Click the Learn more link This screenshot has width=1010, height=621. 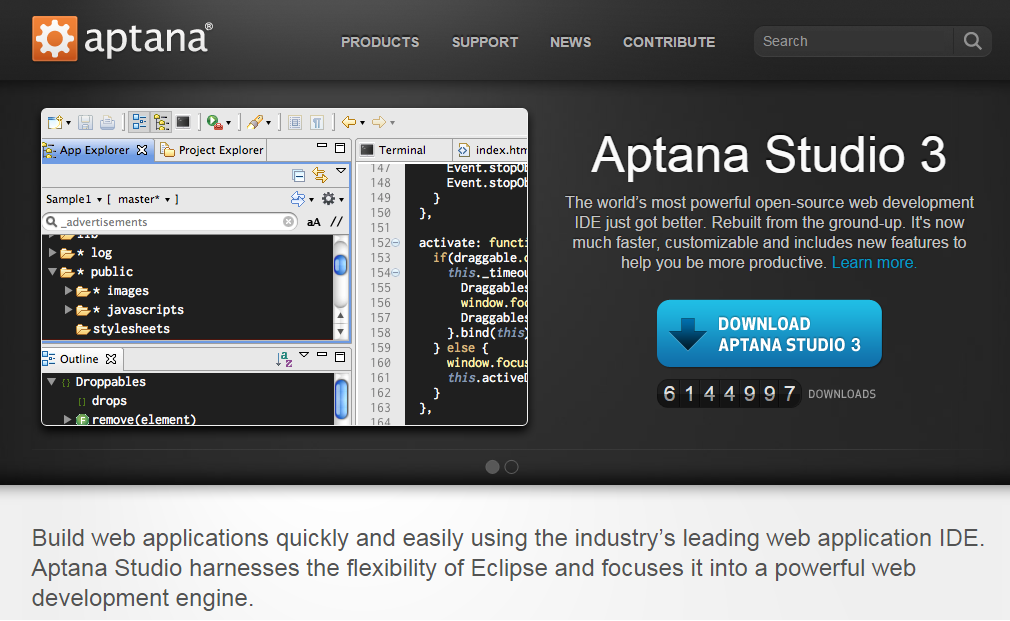pyautogui.click(x=874, y=263)
